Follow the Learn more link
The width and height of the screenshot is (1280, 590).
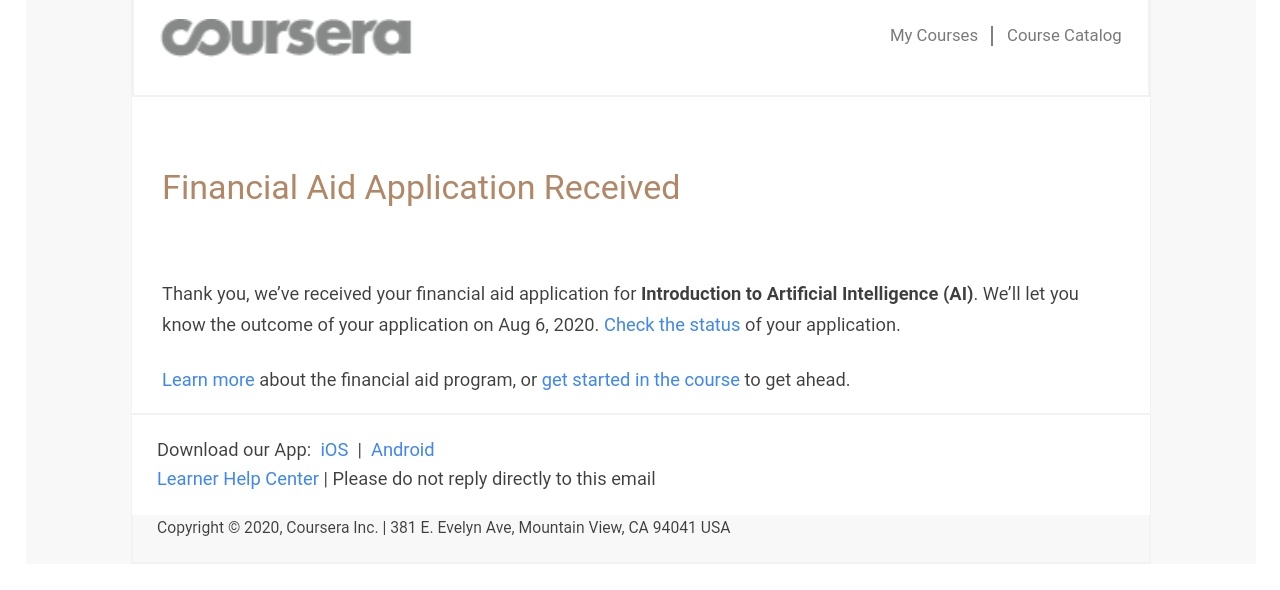coord(208,380)
